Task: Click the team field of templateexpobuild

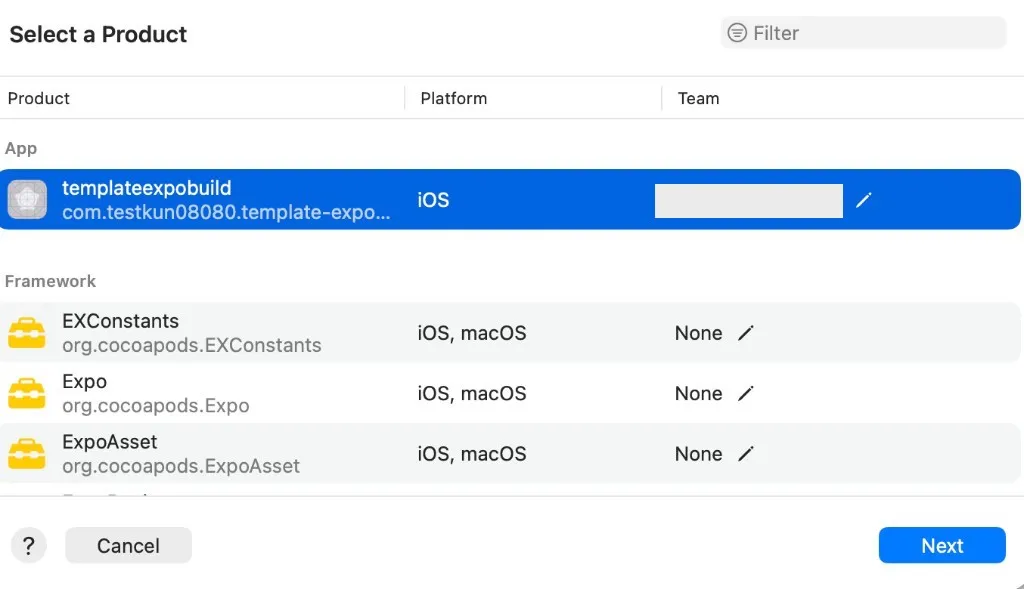Action: (748, 200)
